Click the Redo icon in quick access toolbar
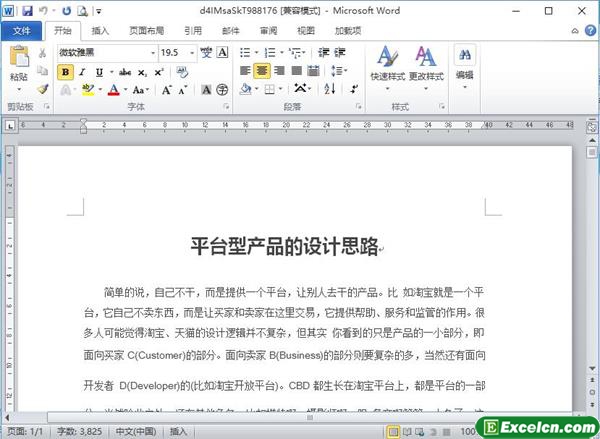This screenshot has height=439, width=600. coord(67,11)
